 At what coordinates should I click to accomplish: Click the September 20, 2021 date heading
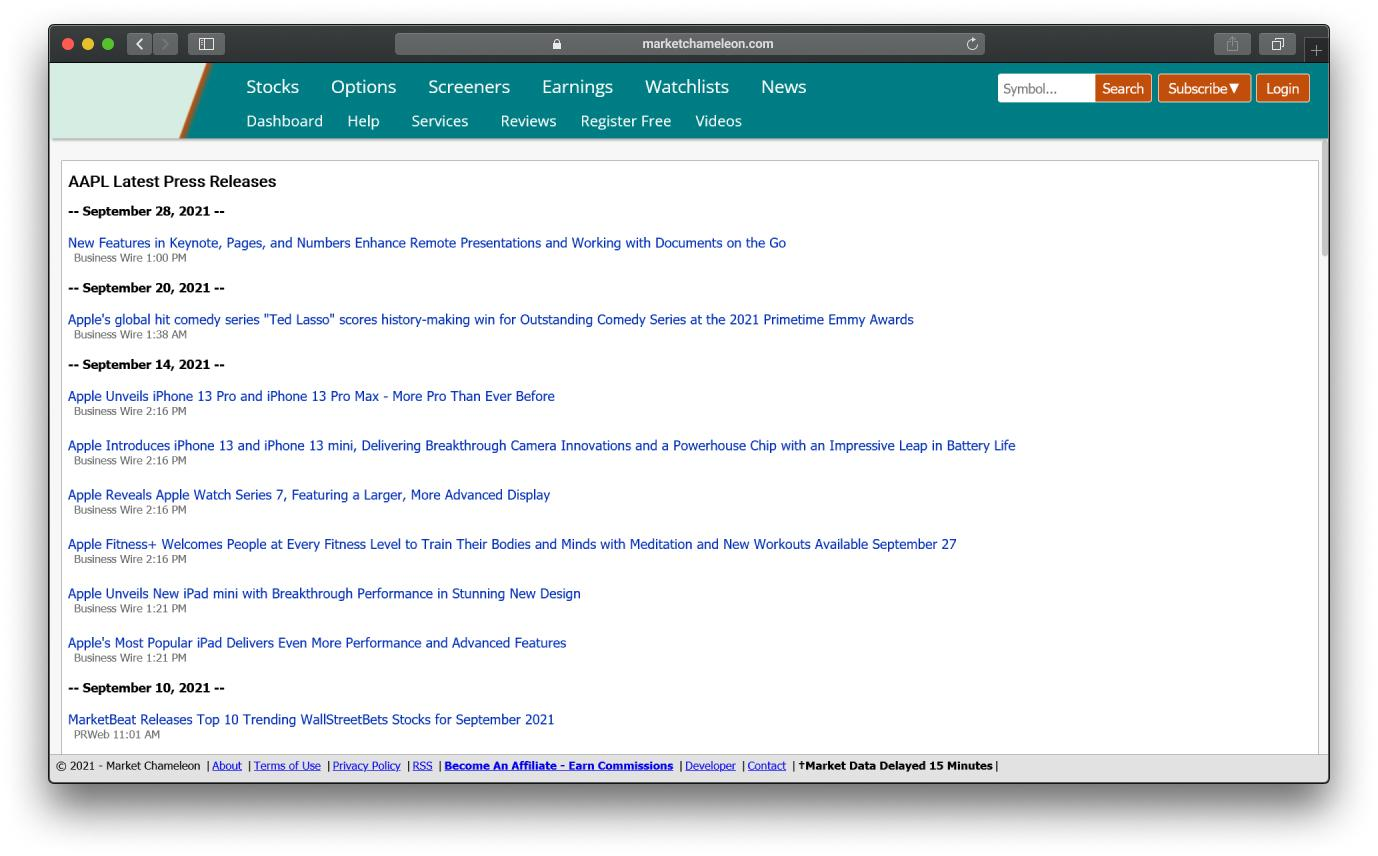pyautogui.click(x=146, y=288)
